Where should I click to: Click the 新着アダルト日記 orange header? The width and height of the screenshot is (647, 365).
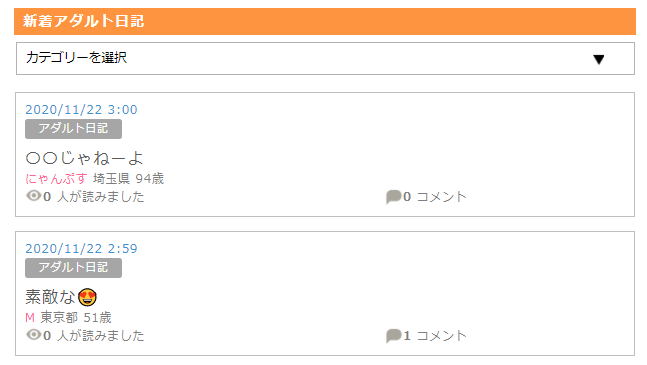(325, 21)
